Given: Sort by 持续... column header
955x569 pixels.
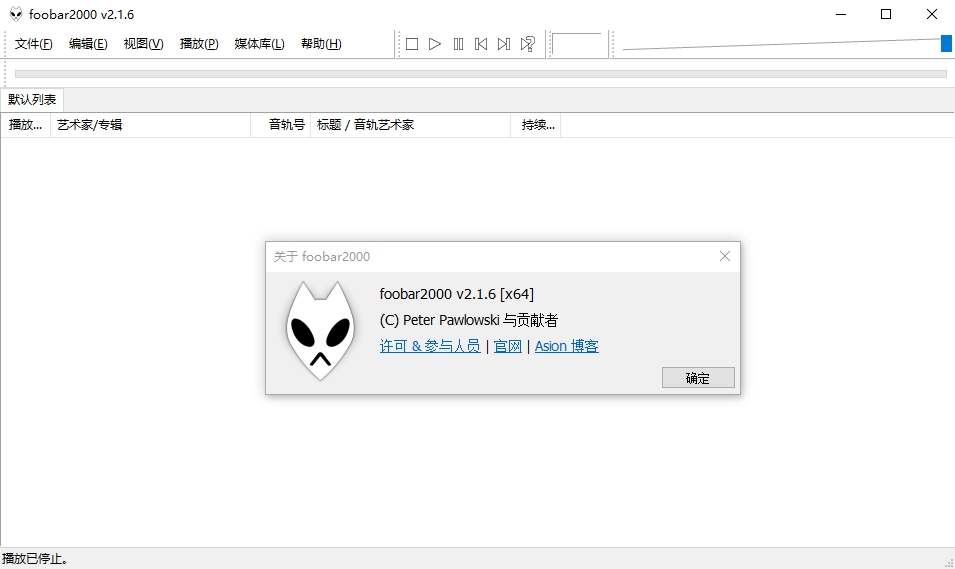Looking at the screenshot, I should 536,125.
